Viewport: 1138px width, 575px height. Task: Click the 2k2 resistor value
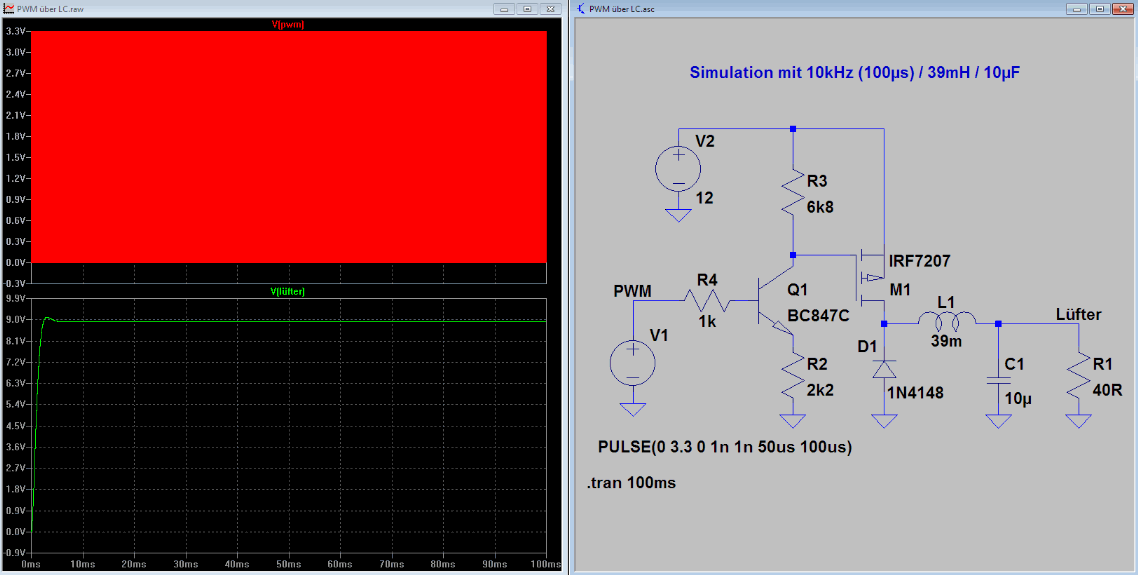coord(820,390)
